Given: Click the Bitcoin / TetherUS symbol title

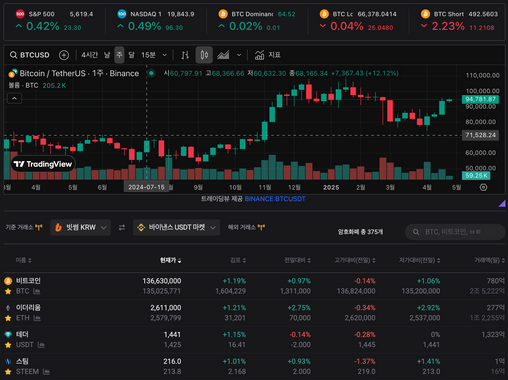Looking at the screenshot, I should [x=79, y=73].
